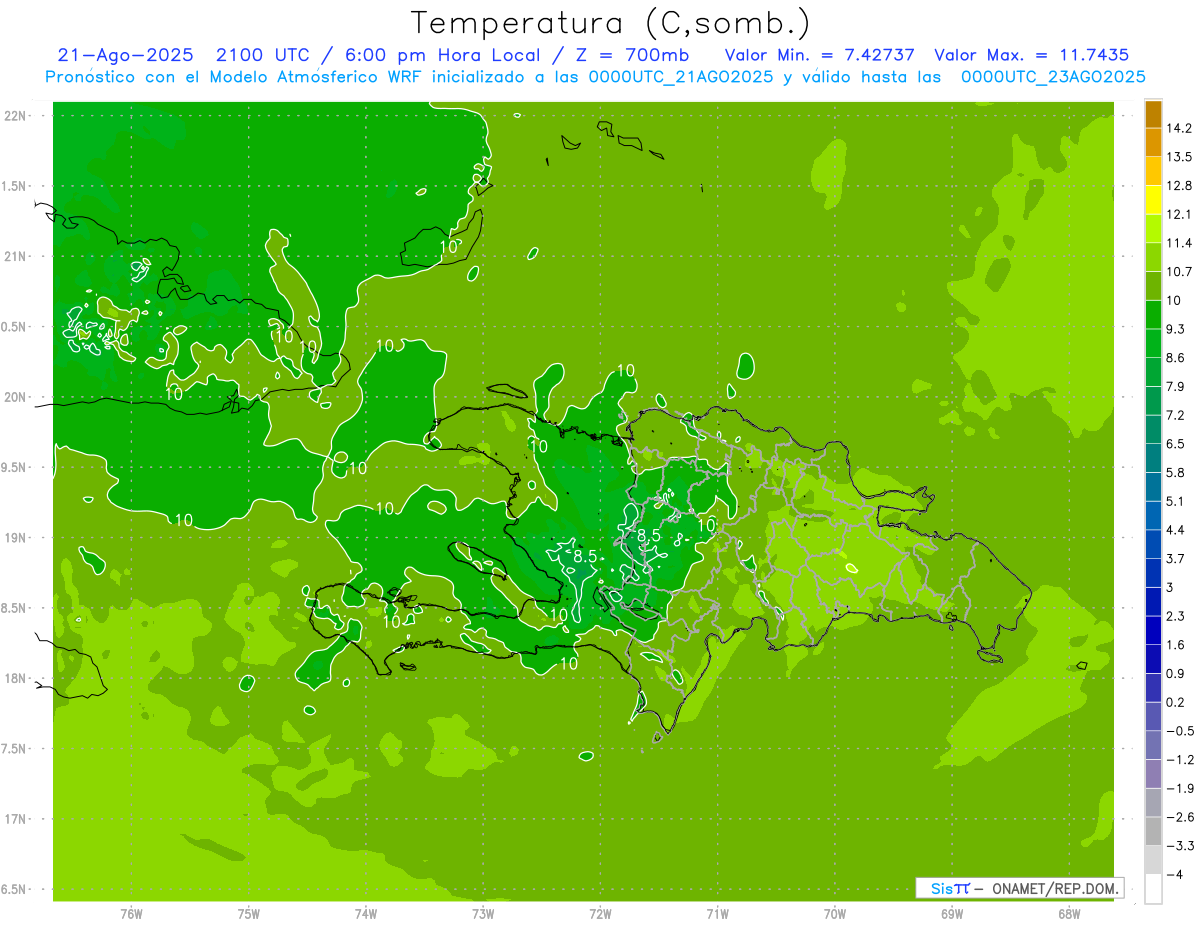The image size is (1200, 927).
Task: Click the "18N" latitude axis label
Action: [14, 678]
